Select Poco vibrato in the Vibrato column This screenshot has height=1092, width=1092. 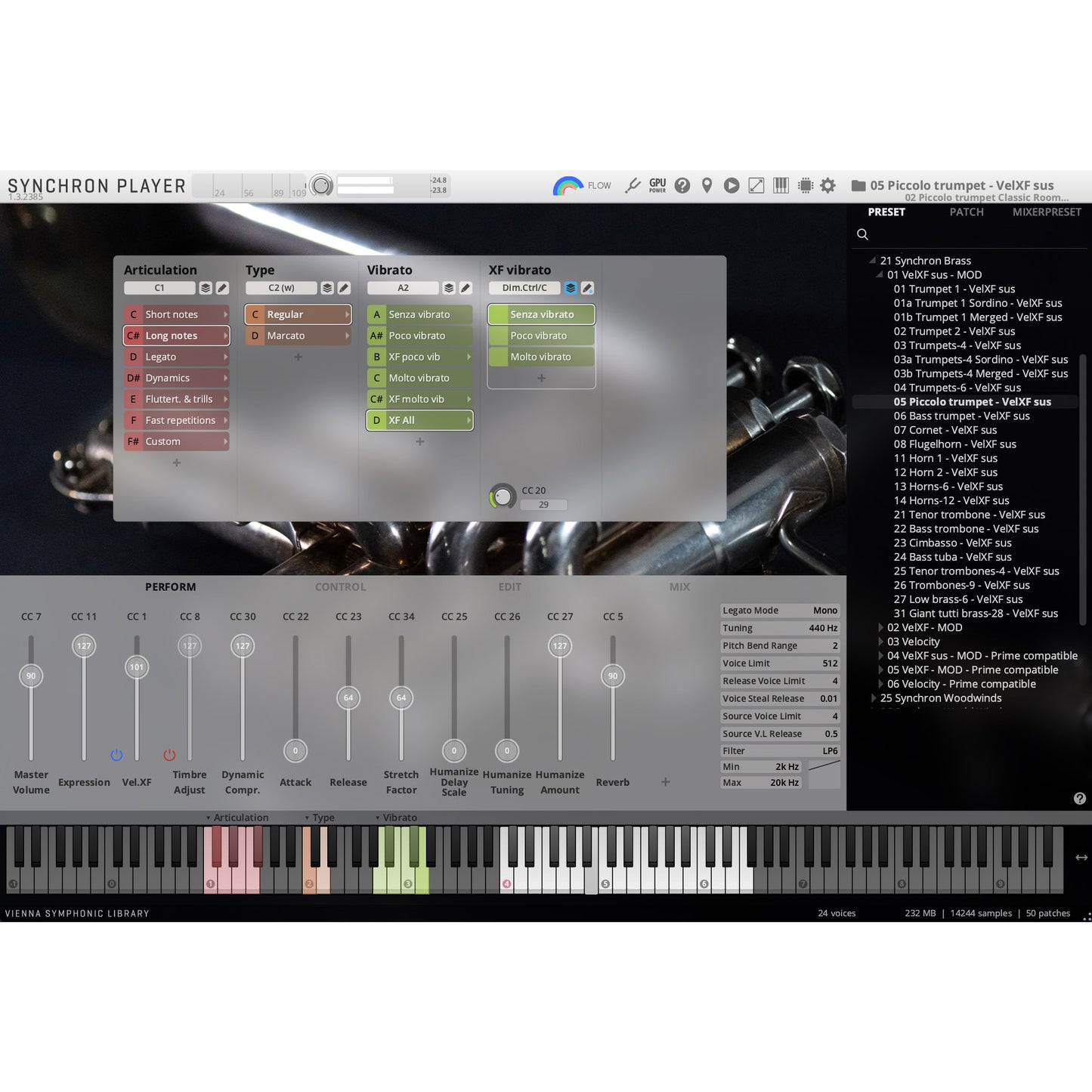pyautogui.click(x=420, y=336)
